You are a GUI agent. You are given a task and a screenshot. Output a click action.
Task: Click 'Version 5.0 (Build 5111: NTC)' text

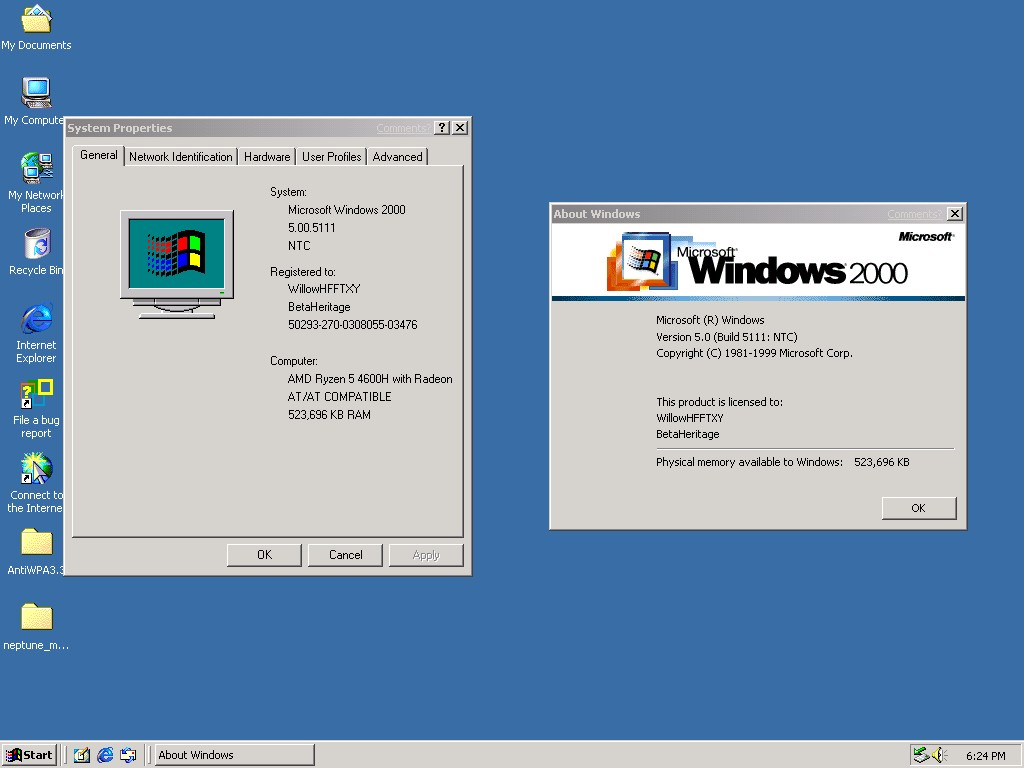727,337
